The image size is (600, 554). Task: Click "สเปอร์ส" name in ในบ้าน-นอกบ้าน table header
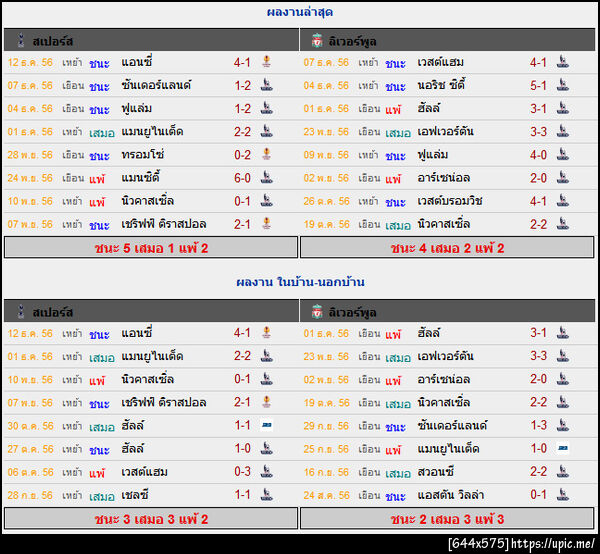tap(52, 312)
